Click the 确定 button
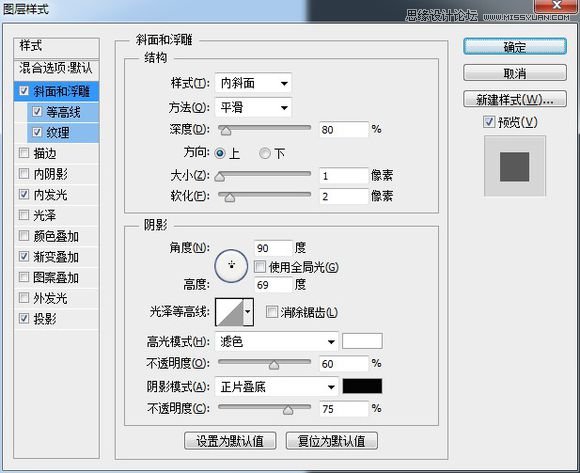The height and width of the screenshot is (473, 580). (x=515, y=47)
